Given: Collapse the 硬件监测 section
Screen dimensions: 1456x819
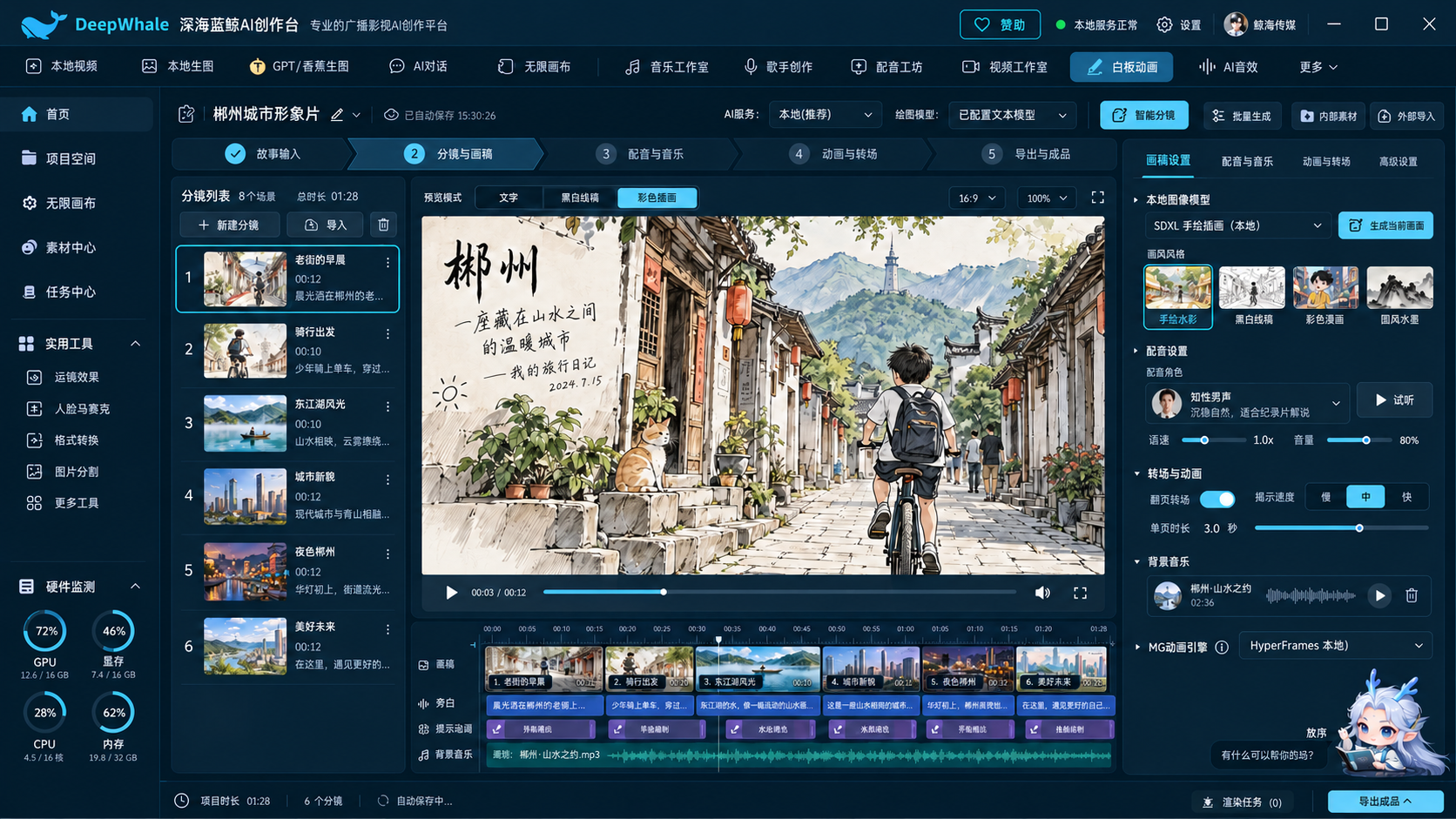Looking at the screenshot, I should [135, 587].
